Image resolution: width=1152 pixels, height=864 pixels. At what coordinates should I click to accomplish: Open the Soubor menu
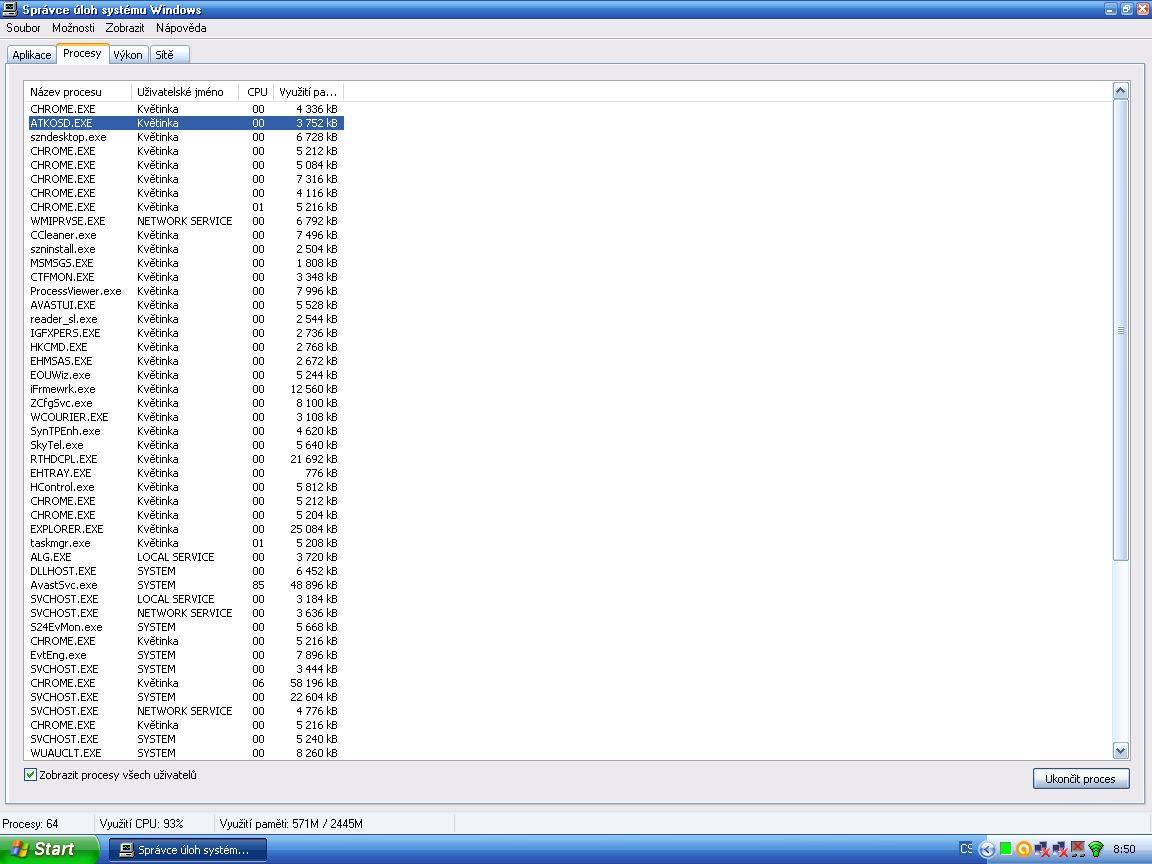click(x=23, y=28)
